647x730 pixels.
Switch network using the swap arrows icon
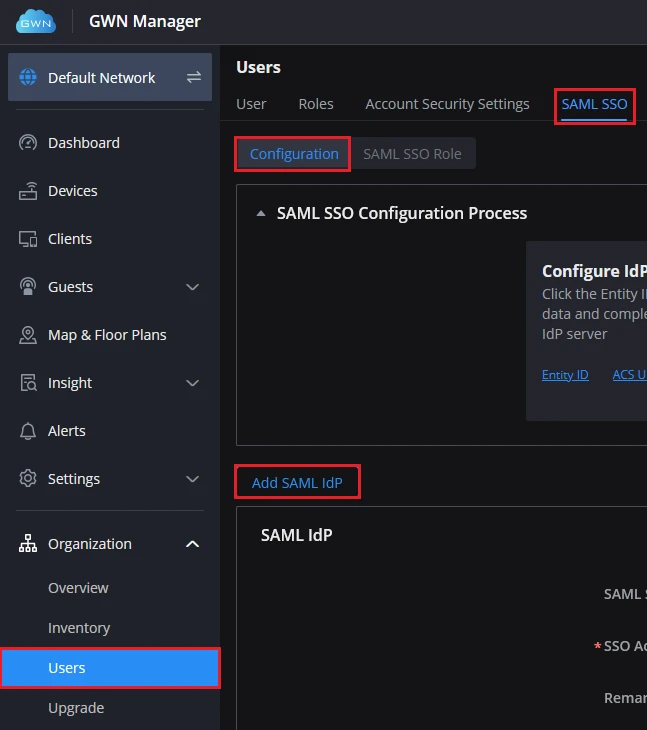(194, 77)
